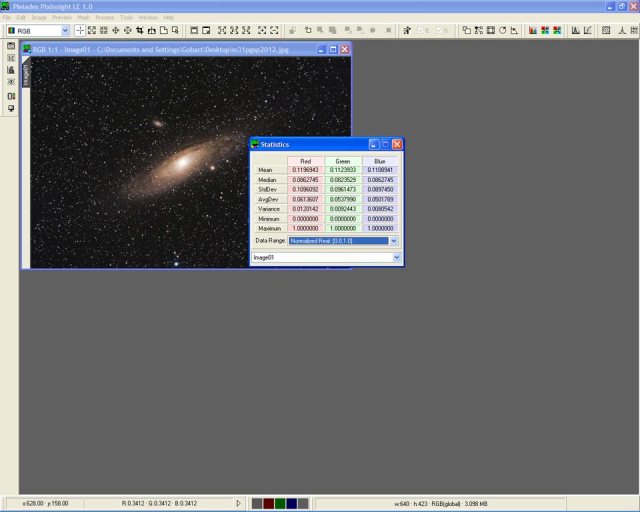Click the running figure icon in the toolbar
Screen dimensions: 640x512
(x=407, y=31)
